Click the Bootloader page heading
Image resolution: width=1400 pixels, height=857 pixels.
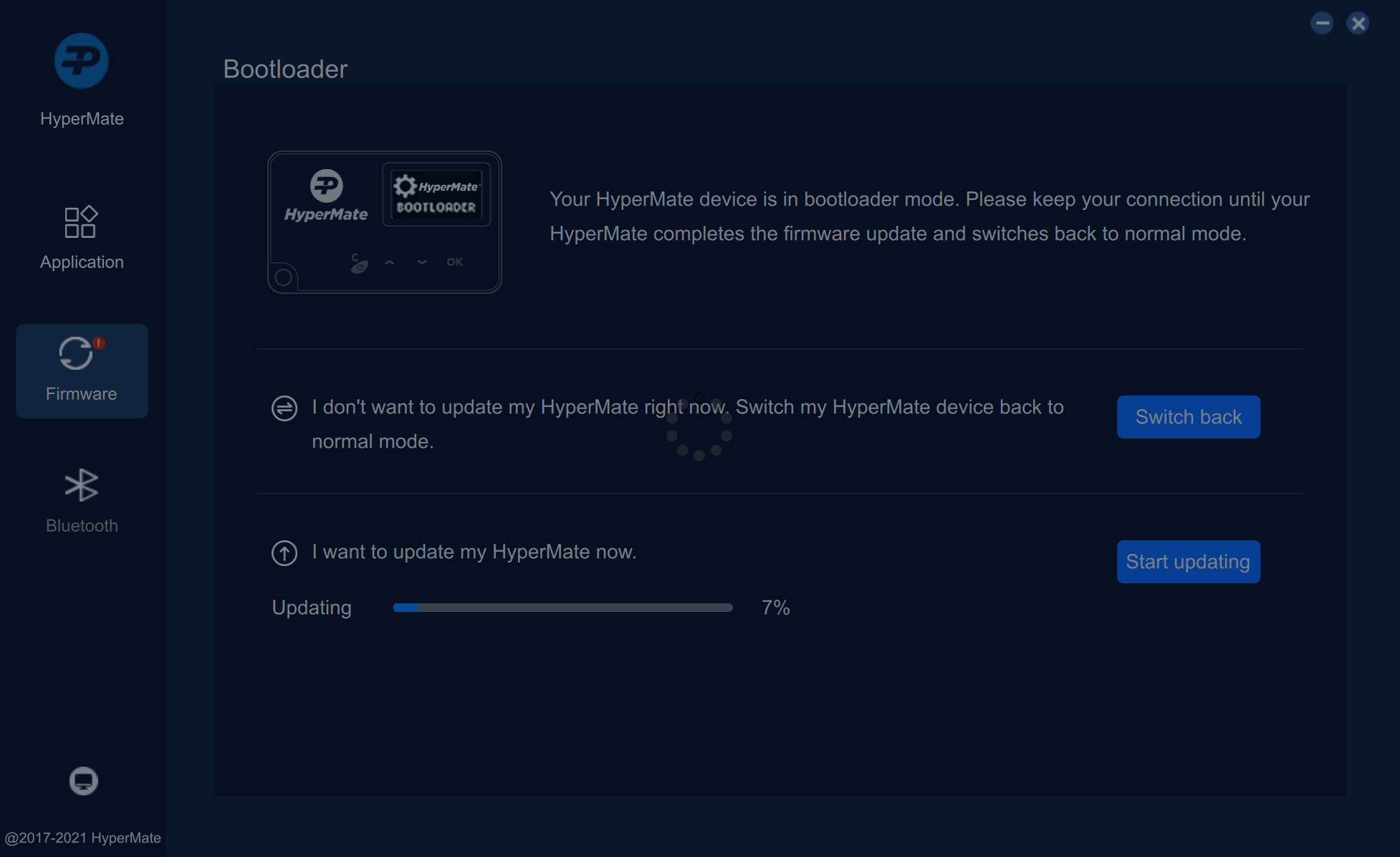(x=285, y=70)
